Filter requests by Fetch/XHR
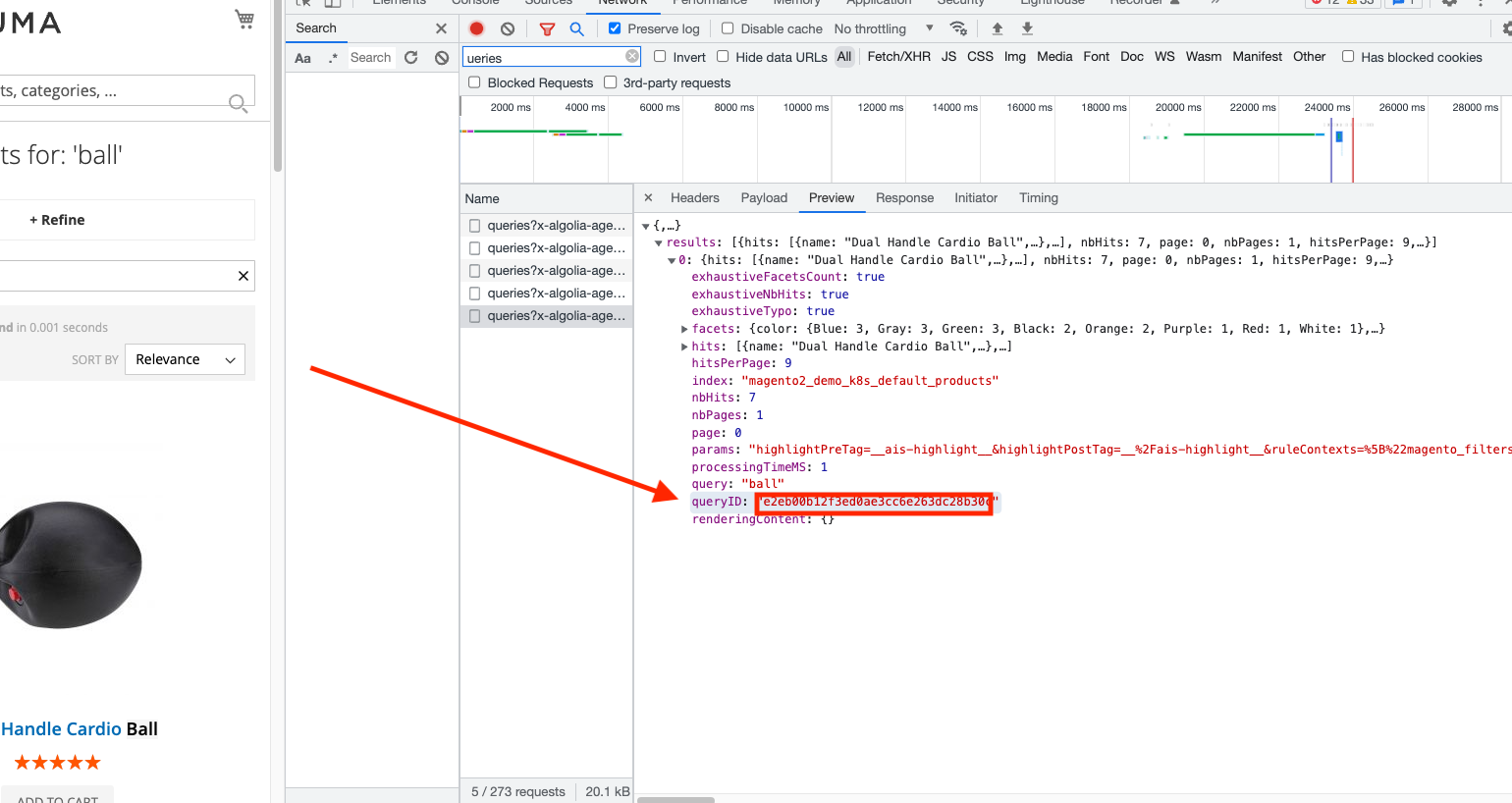This screenshot has width=1512, height=803. coord(899,57)
